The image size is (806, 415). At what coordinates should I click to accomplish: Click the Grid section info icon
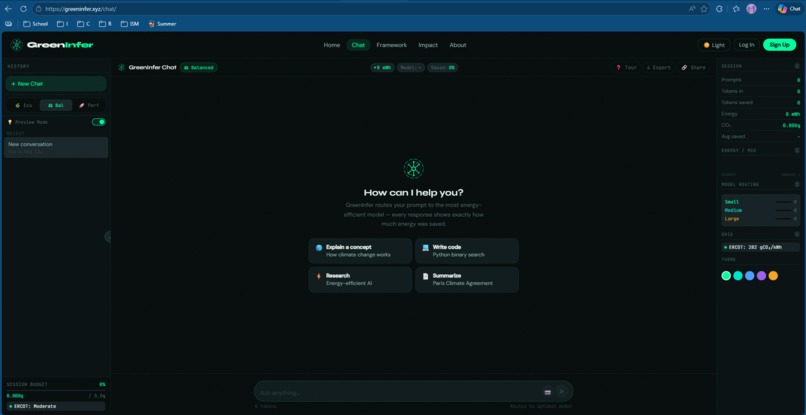coord(797,234)
